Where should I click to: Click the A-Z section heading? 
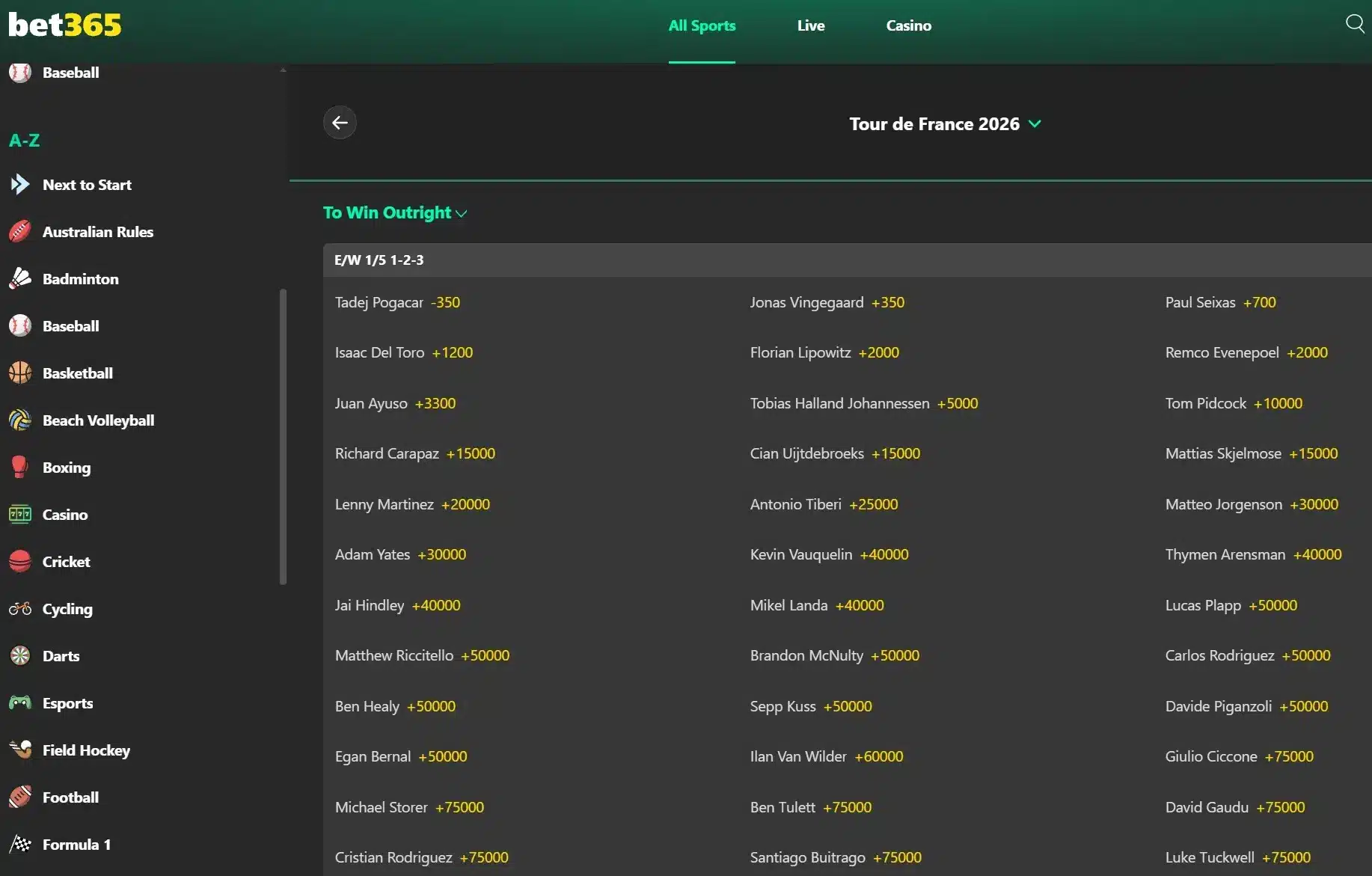pyautogui.click(x=24, y=140)
